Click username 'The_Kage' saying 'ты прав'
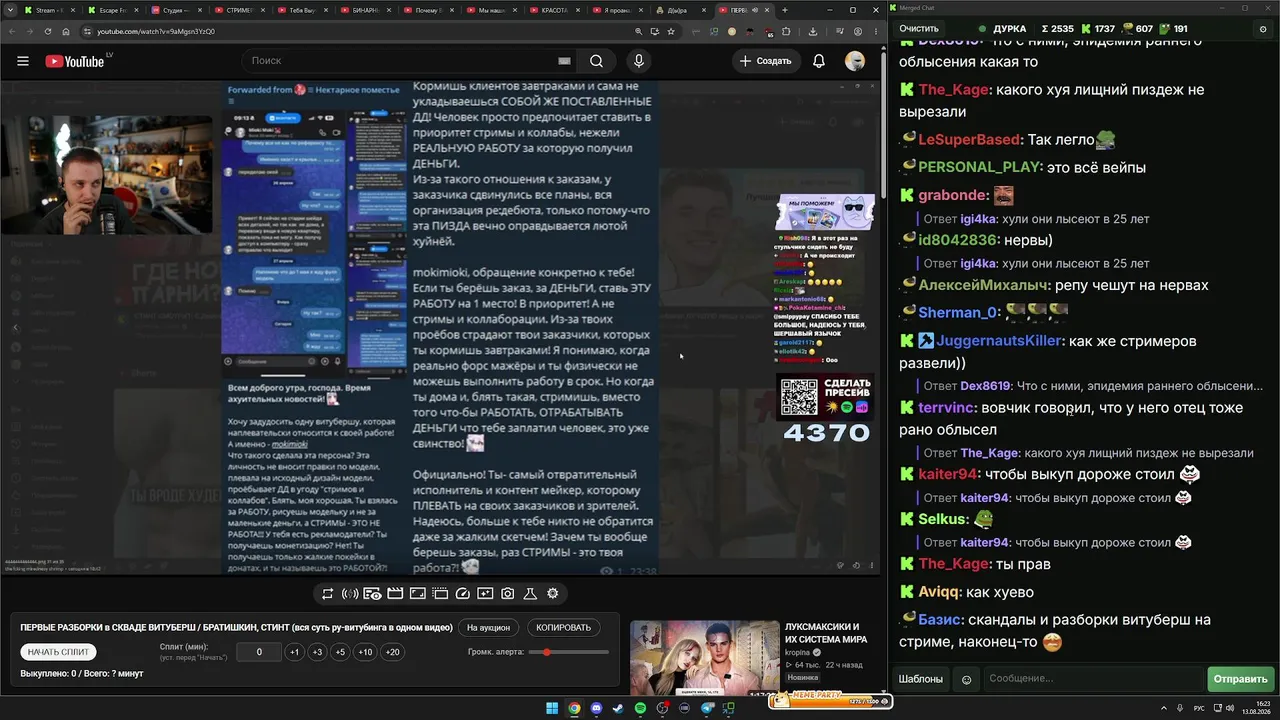The height and width of the screenshot is (720, 1280). 954,564
